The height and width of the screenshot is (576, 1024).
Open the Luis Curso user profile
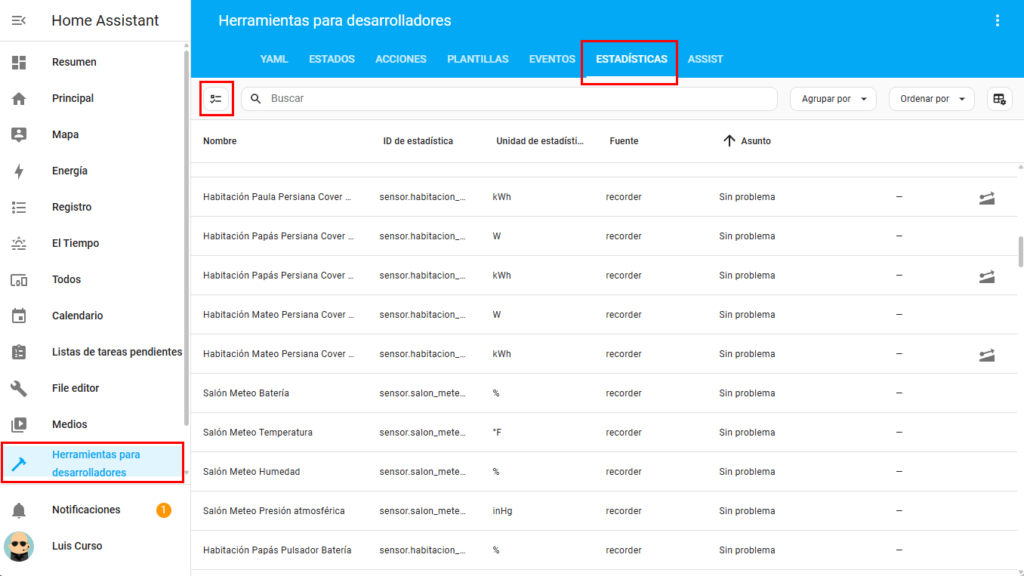click(x=76, y=546)
